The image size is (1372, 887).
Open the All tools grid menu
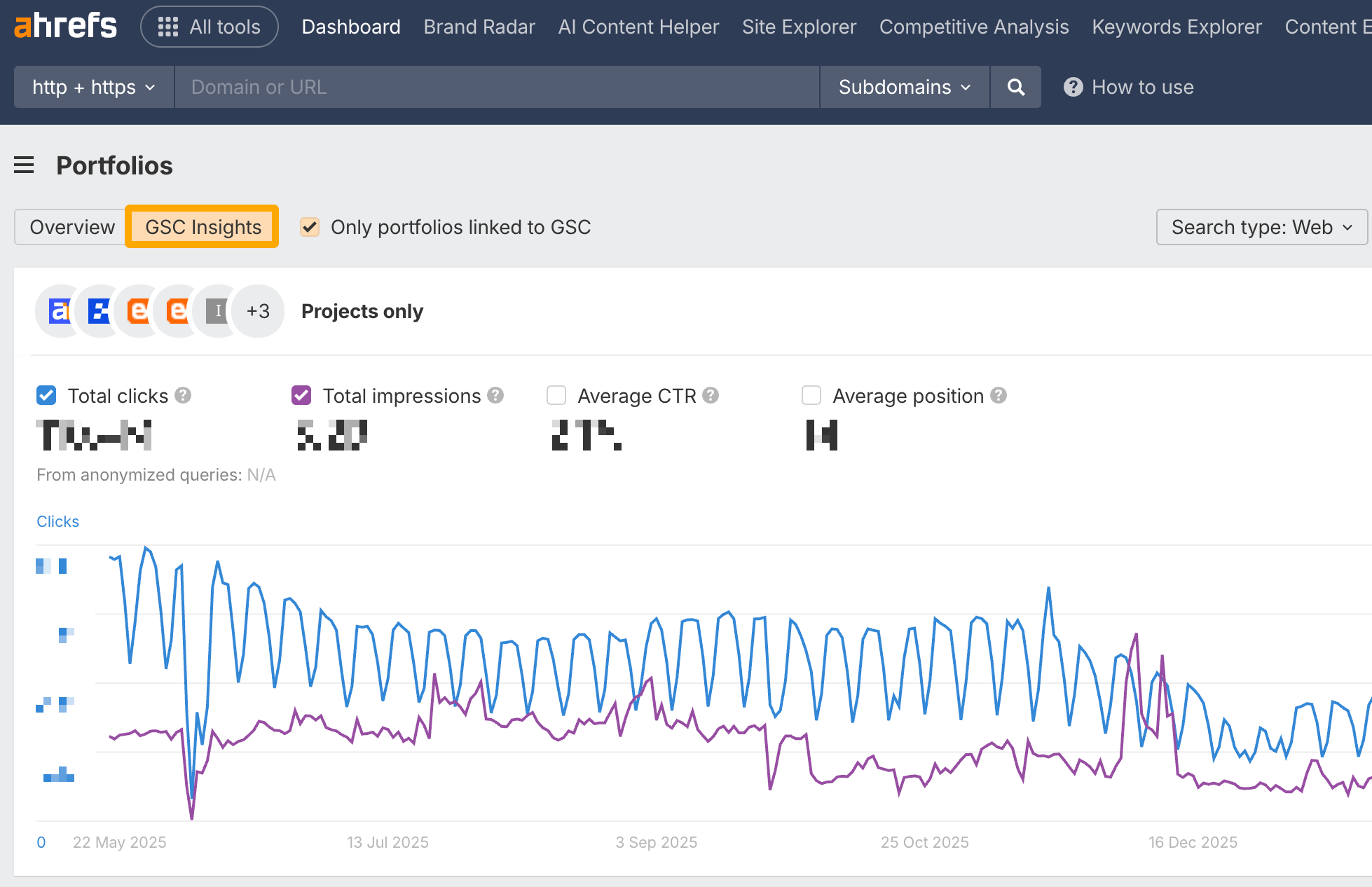pyautogui.click(x=210, y=27)
